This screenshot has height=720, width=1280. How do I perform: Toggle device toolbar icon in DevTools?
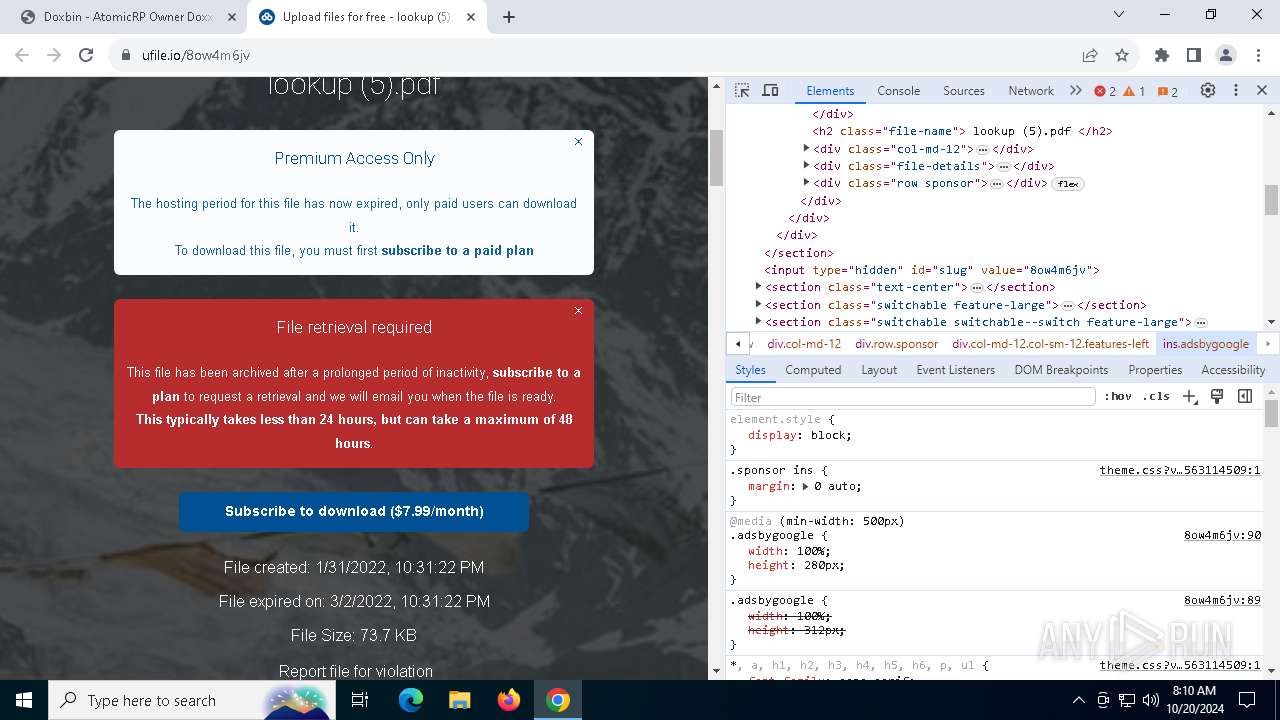[770, 90]
